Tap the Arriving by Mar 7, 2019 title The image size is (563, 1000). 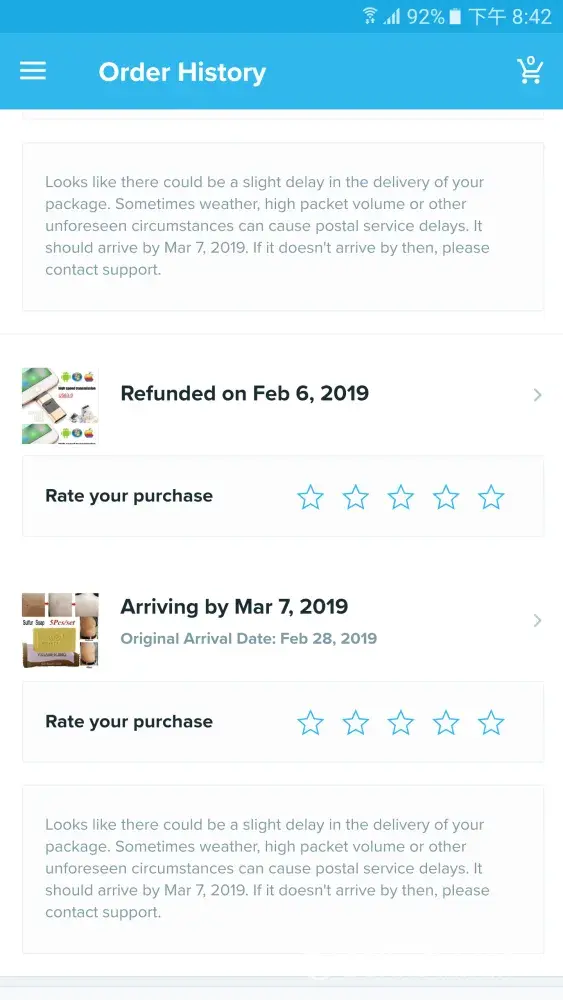pos(234,607)
